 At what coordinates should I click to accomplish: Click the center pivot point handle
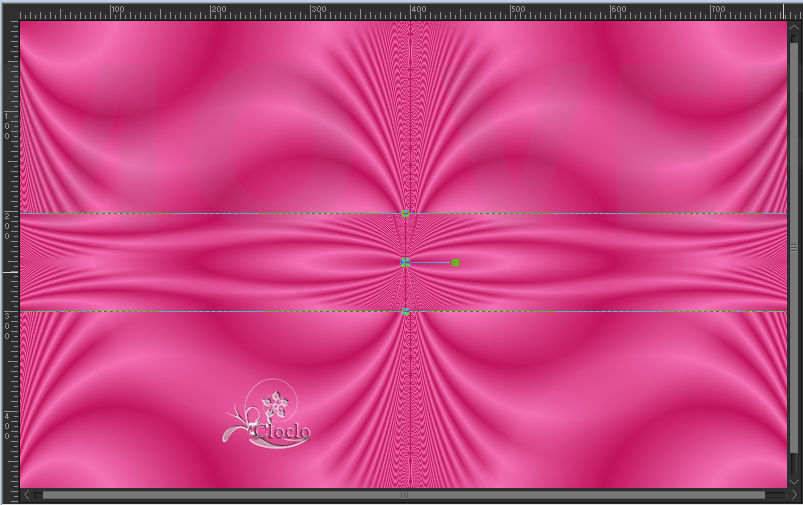405,263
